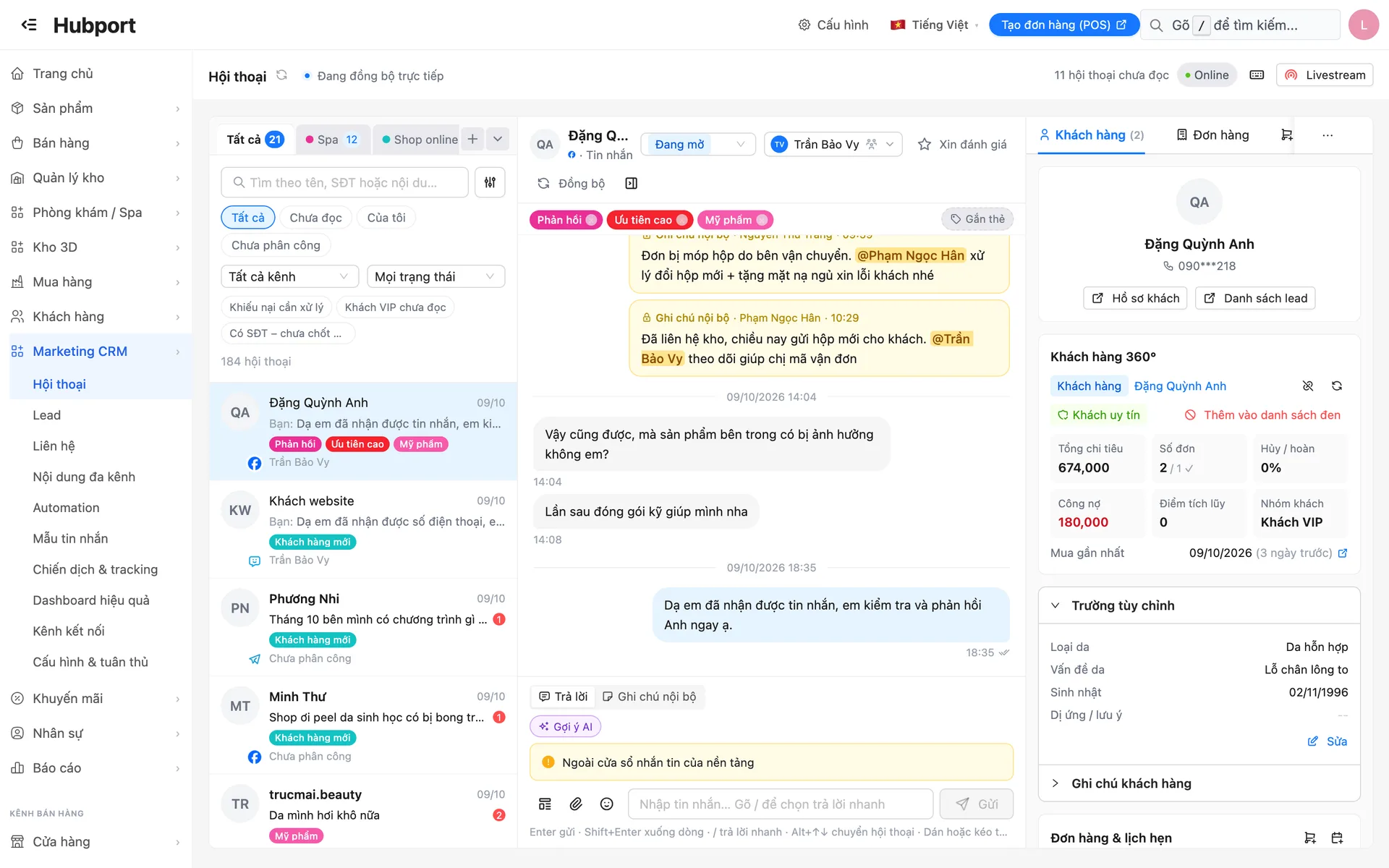The height and width of the screenshot is (868, 1389).
Task: Open the emoji picker icon
Action: [607, 804]
